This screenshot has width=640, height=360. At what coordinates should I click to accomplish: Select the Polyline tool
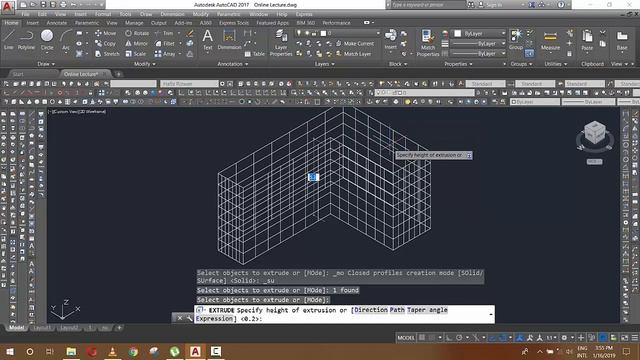coord(26,40)
